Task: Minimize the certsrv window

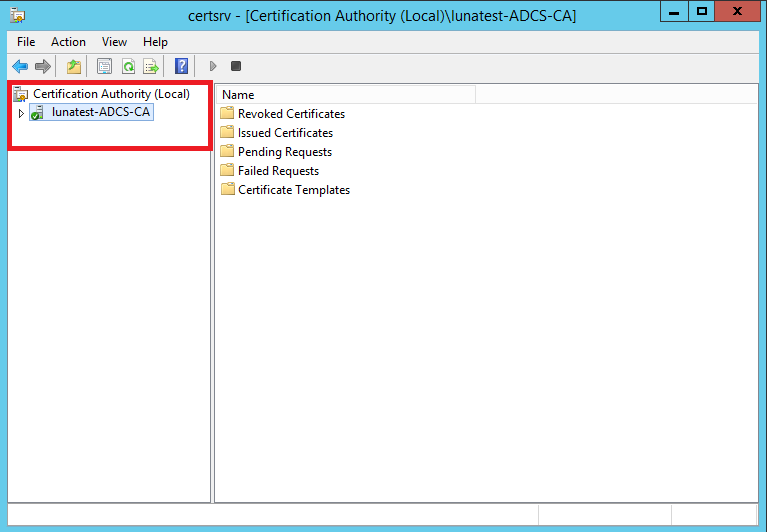Action: pos(674,11)
